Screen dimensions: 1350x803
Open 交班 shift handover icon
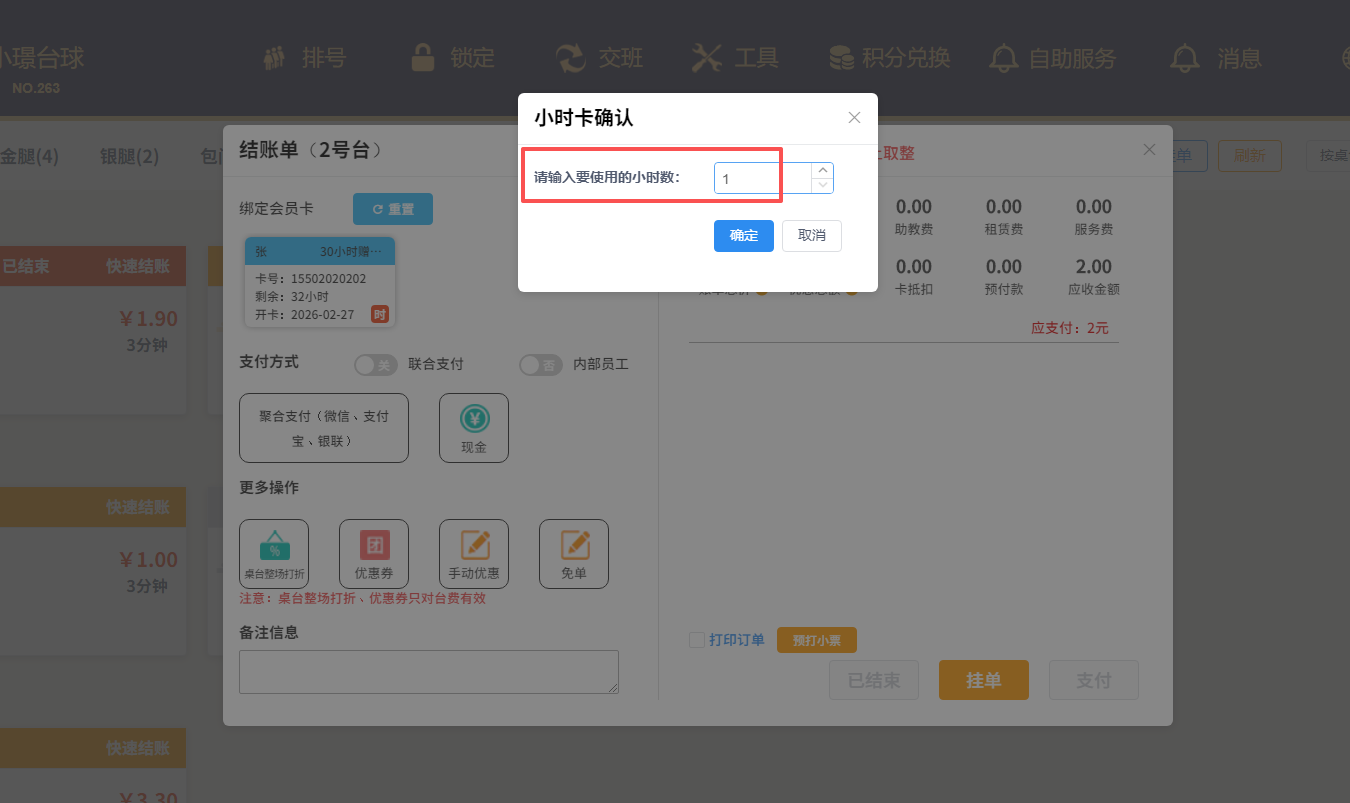[x=571, y=58]
